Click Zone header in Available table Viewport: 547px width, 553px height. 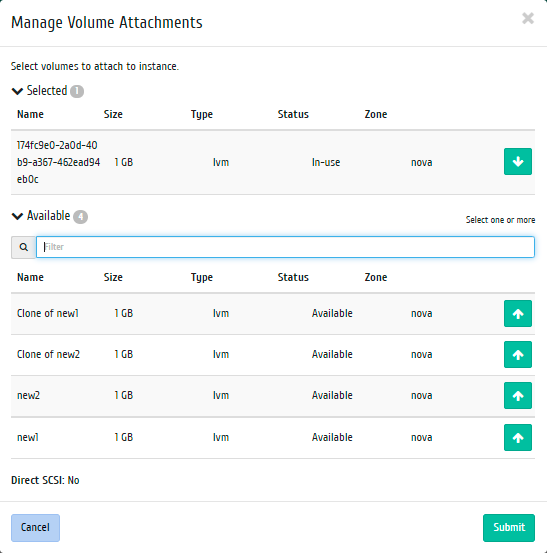(376, 277)
